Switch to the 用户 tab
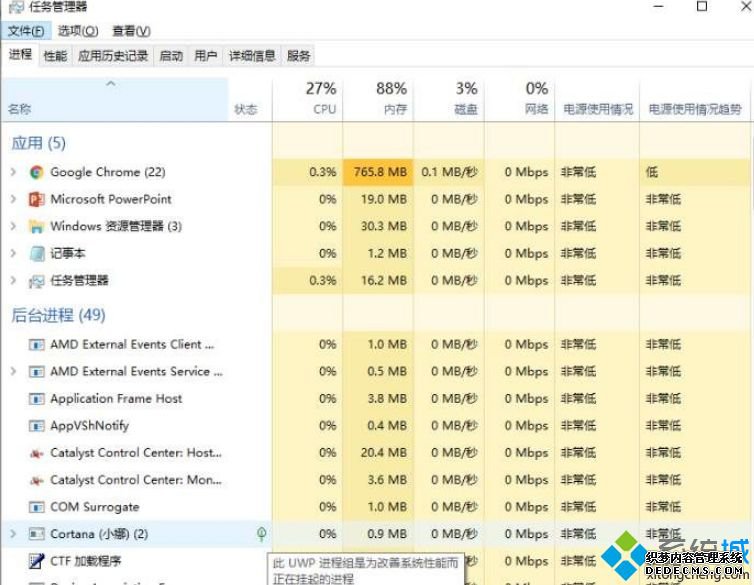The width and height of the screenshot is (754, 585). pos(206,56)
